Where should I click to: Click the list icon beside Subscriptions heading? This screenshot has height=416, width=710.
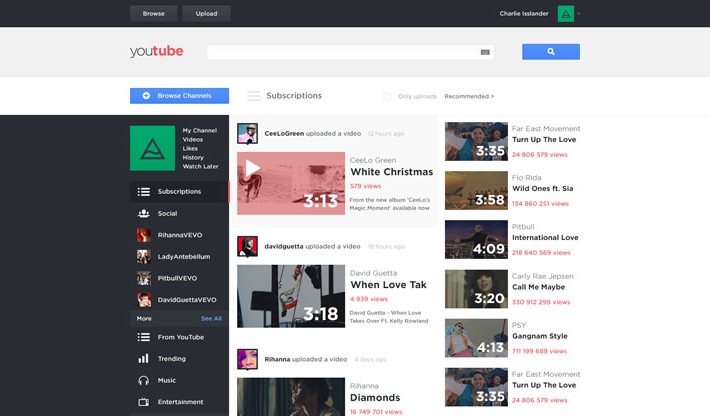tap(254, 96)
